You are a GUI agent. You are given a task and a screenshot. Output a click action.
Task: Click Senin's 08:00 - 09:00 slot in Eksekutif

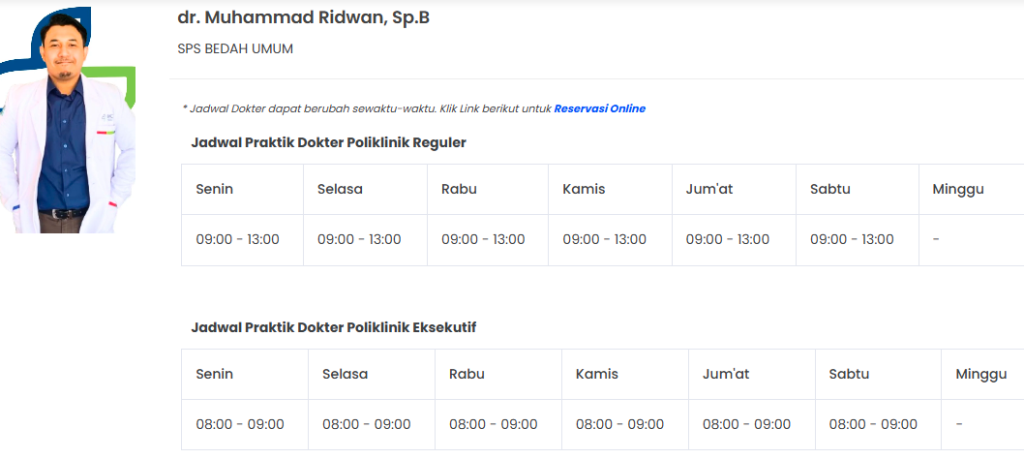tap(240, 425)
